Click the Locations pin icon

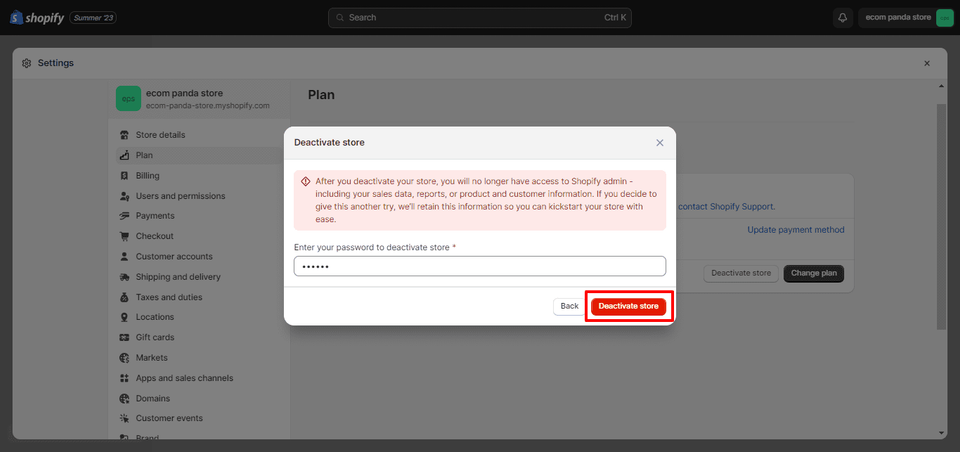[124, 317]
